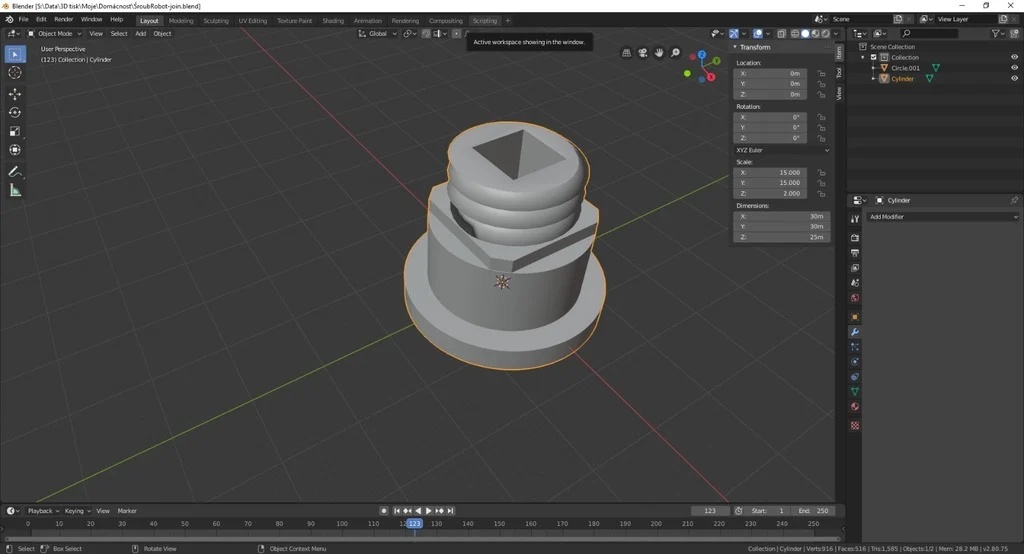Pick the Scale tool

pyautogui.click(x=15, y=131)
